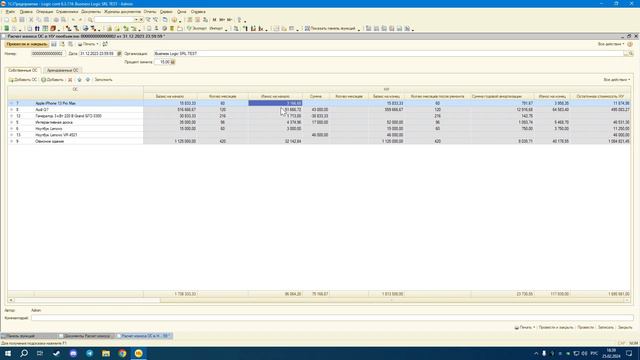This screenshot has height=360, width=640.
Task: Expand the 'Интерактивная доска' row
Action: point(11,122)
